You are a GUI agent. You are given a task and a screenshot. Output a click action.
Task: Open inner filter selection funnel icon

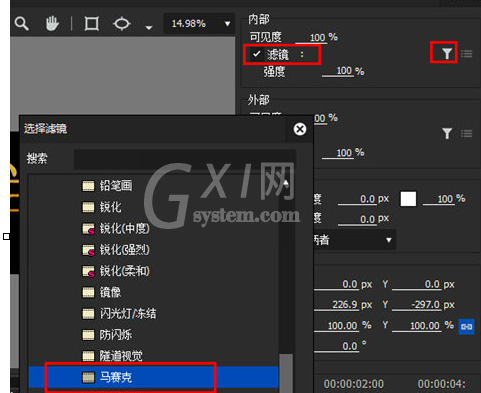pyautogui.click(x=447, y=53)
